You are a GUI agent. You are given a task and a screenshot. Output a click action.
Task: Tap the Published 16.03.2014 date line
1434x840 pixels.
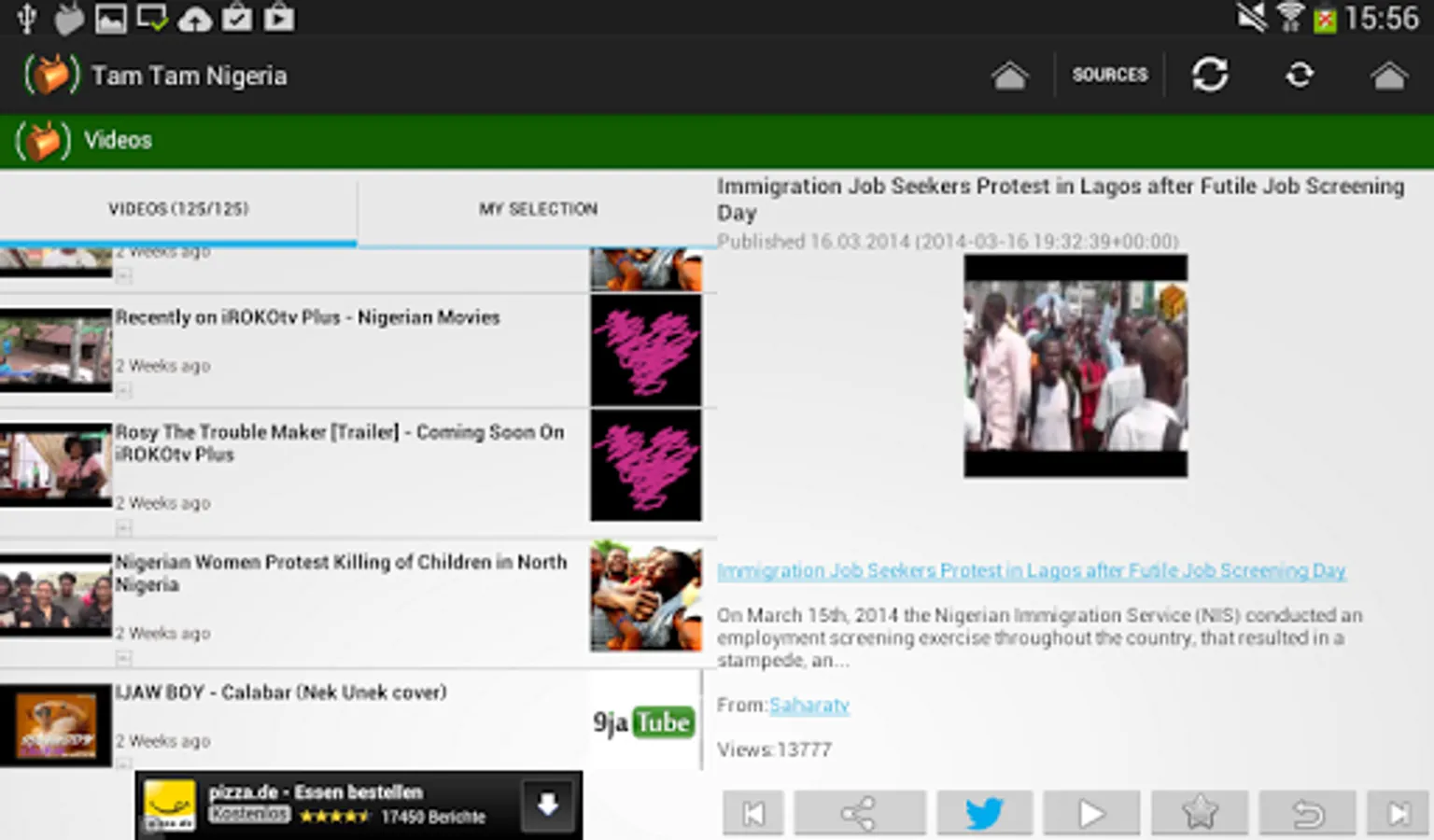pos(948,242)
